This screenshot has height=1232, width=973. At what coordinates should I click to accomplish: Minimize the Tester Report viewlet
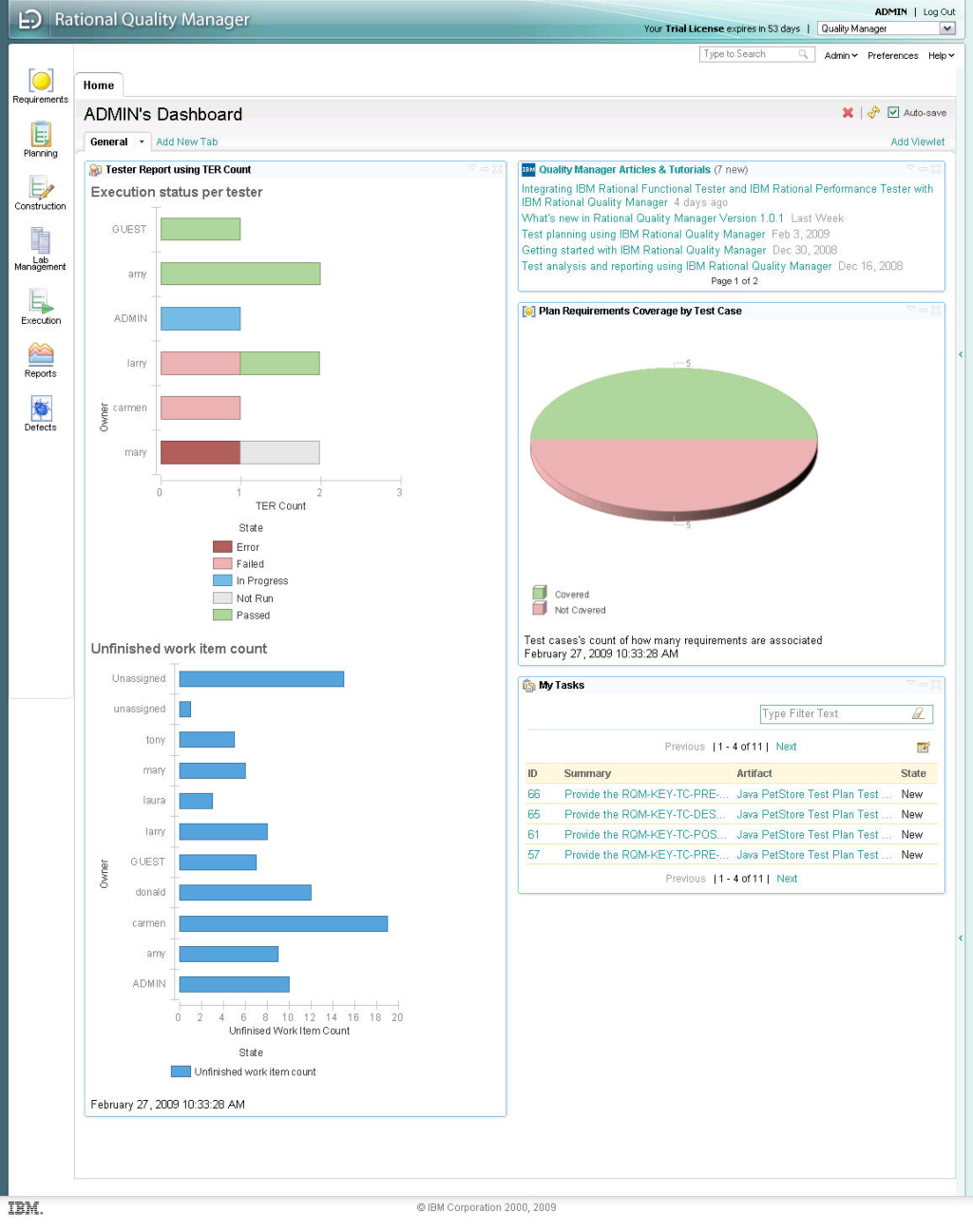[x=484, y=169]
